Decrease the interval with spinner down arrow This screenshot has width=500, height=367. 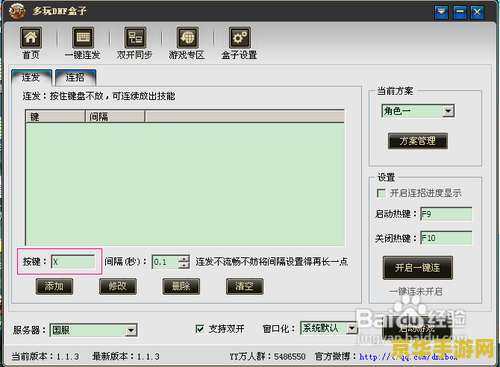(184, 265)
